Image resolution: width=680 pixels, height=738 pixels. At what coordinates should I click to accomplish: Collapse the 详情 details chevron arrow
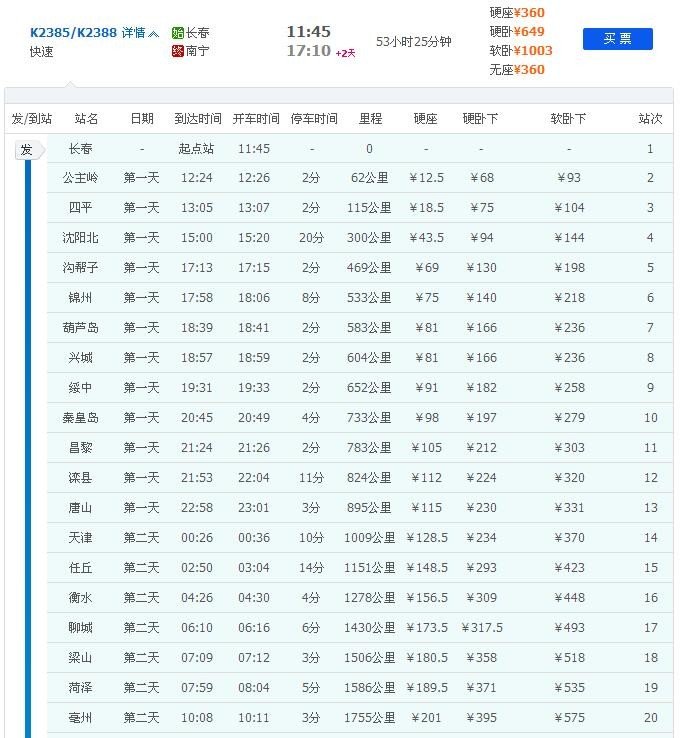click(154, 33)
